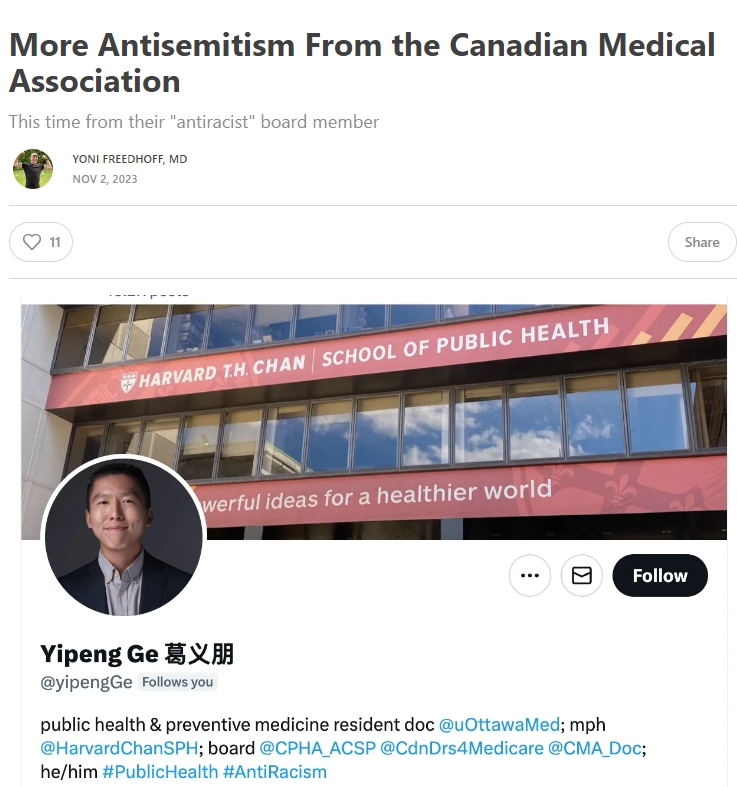Image resolution: width=737 pixels, height=787 pixels.
Task: Click the #PublicHealth hashtag
Action: [x=160, y=771]
